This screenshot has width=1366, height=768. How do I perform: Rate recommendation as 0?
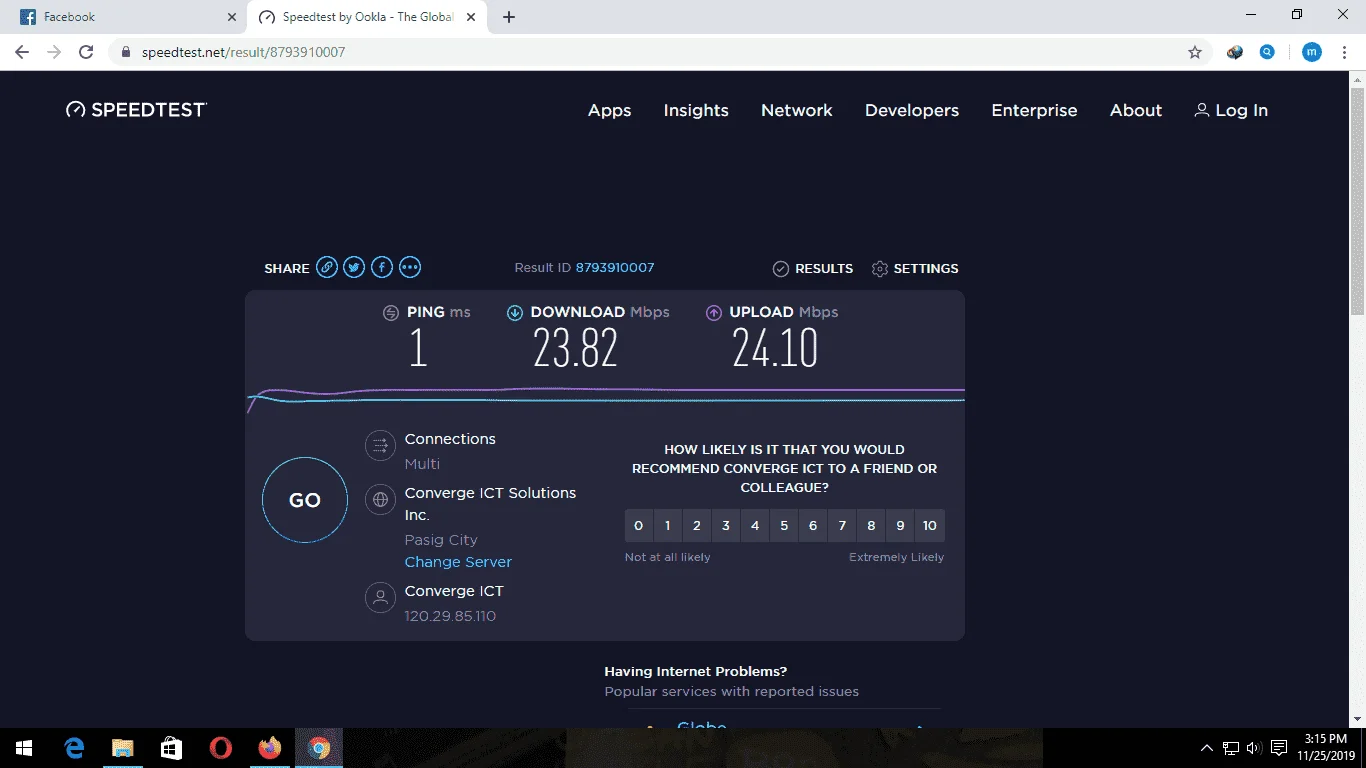639,526
